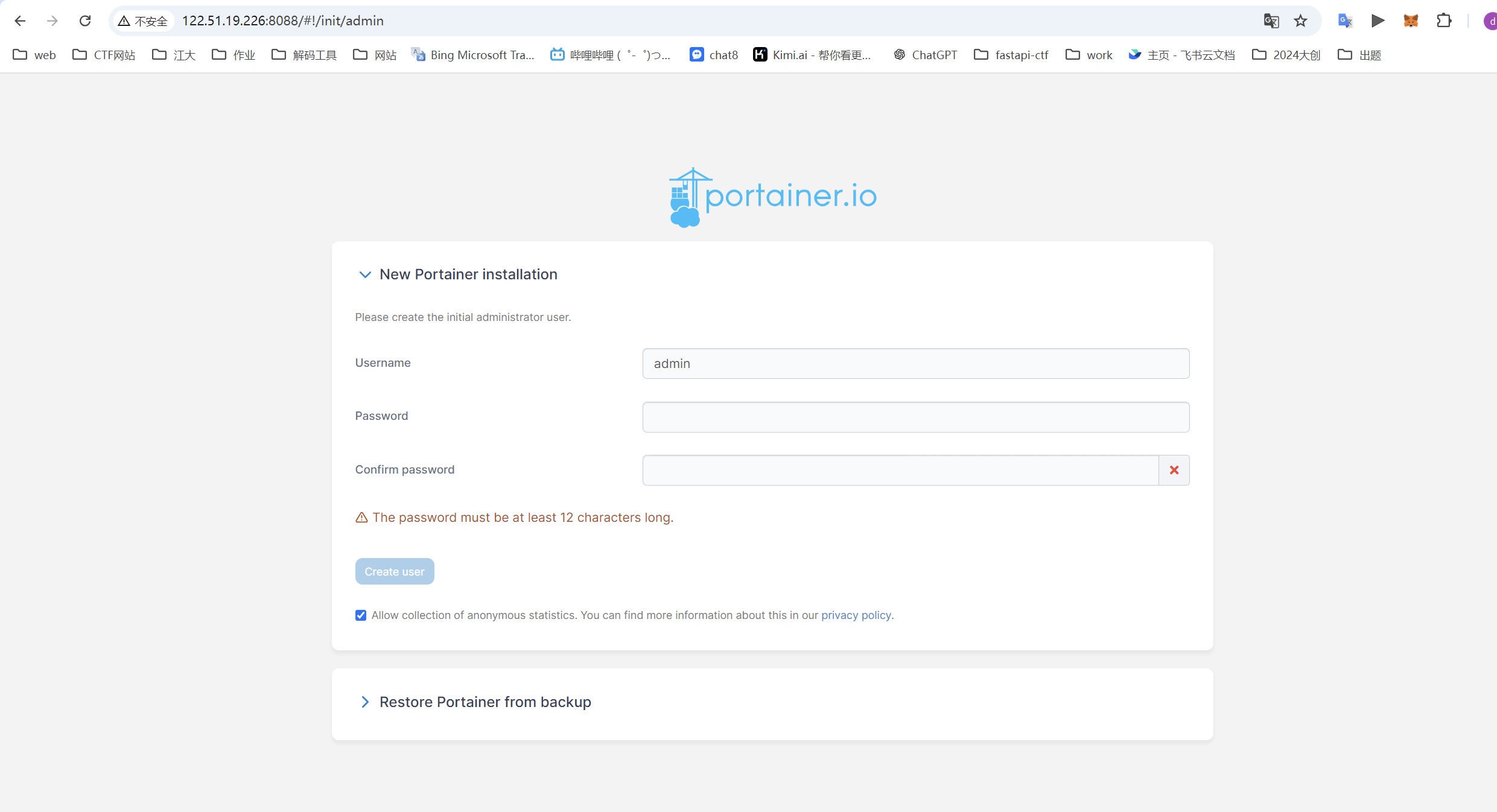Click the not-secure warning icon
The image size is (1497, 812).
coord(125,21)
